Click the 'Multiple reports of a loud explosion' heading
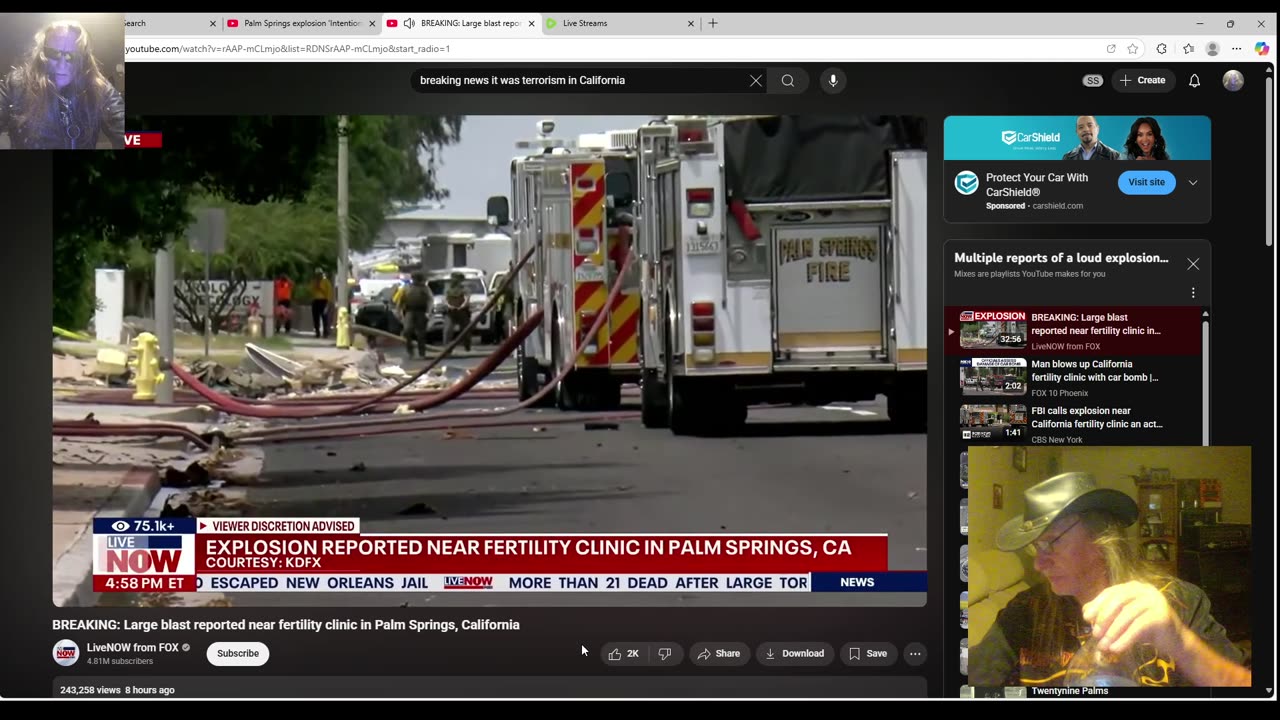This screenshot has height=720, width=1280. pos(1061,258)
